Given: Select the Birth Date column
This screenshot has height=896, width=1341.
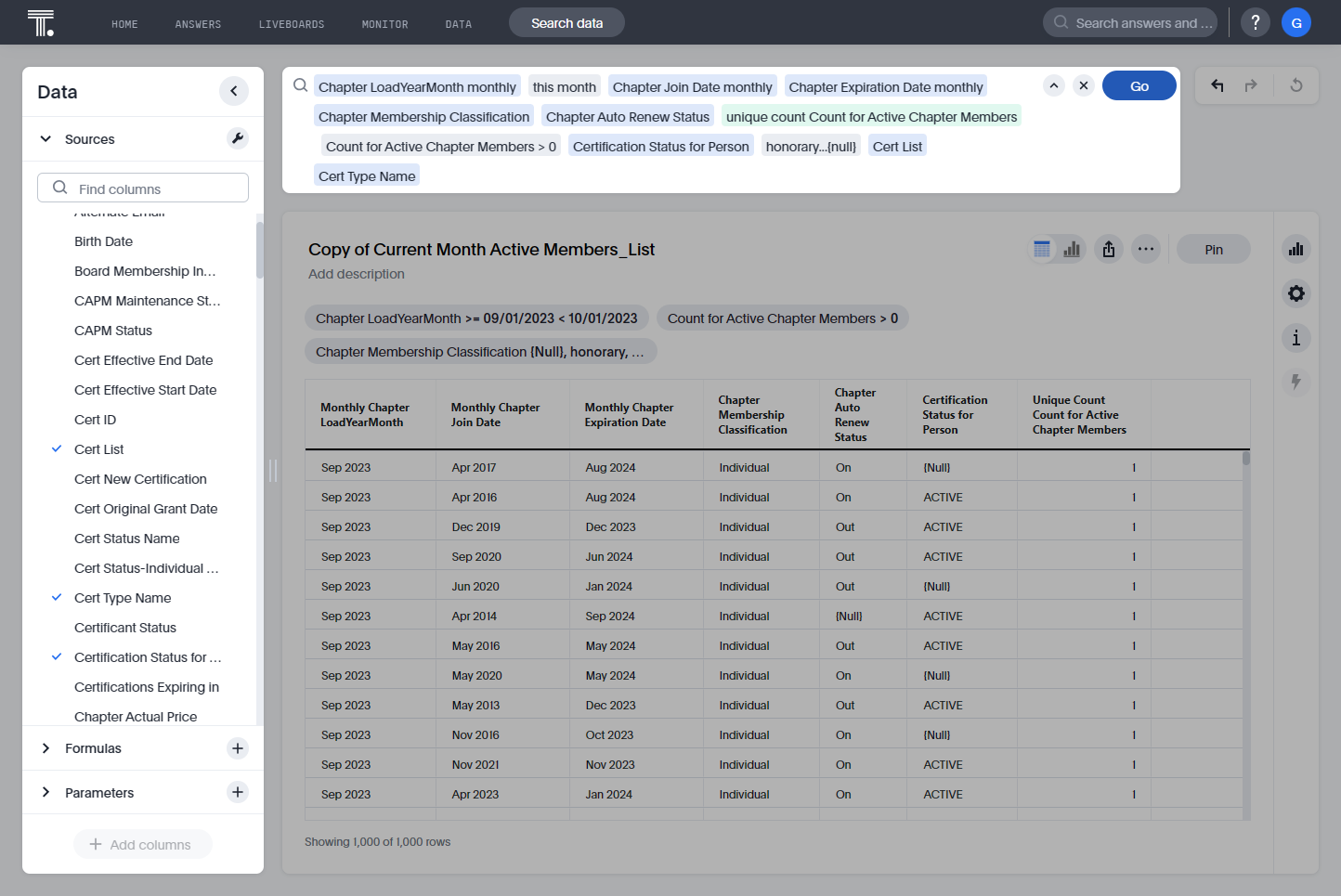Looking at the screenshot, I should [x=103, y=241].
